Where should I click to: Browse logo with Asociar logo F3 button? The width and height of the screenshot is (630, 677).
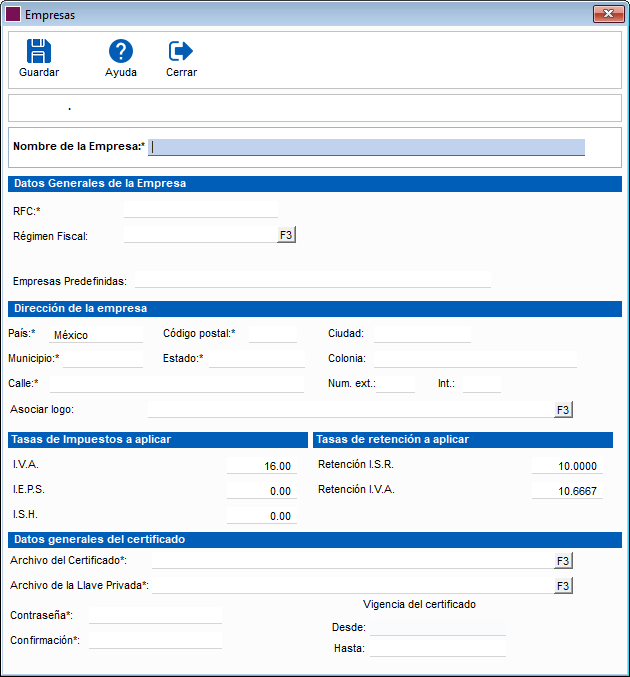click(563, 409)
